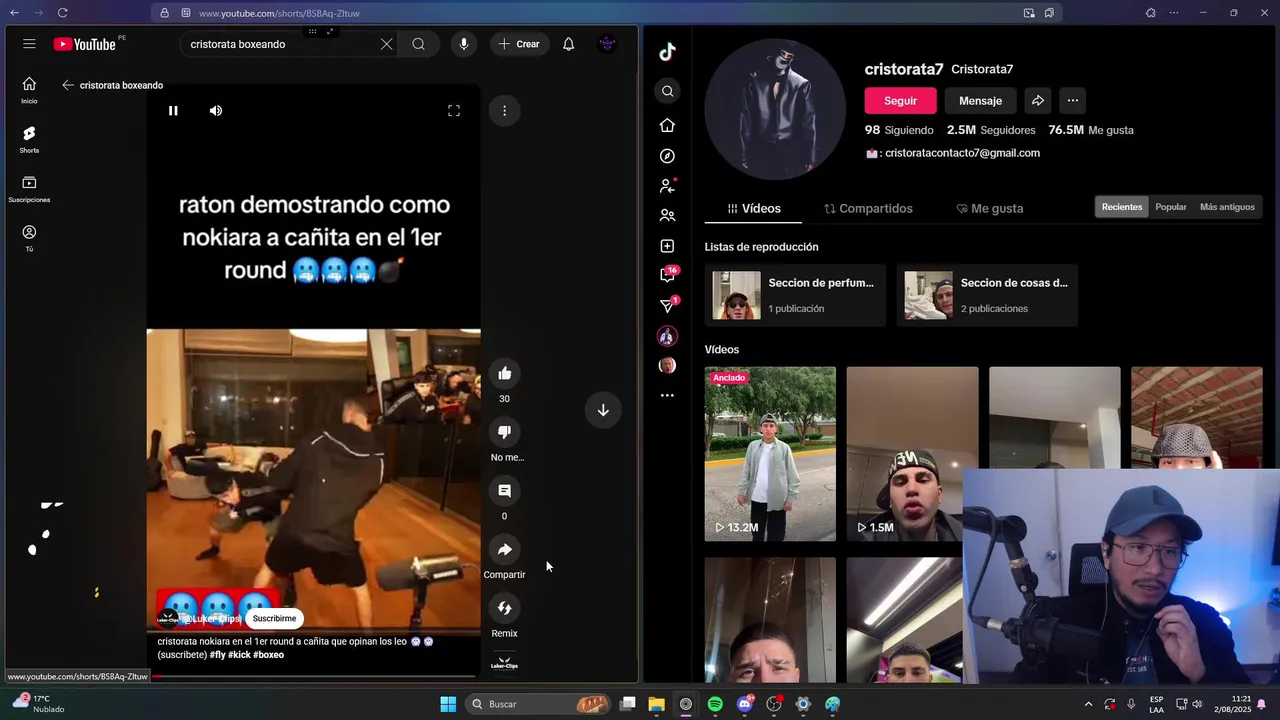Open the 98 Siguiendo following list
The width and height of the screenshot is (1280, 720).
tap(899, 130)
